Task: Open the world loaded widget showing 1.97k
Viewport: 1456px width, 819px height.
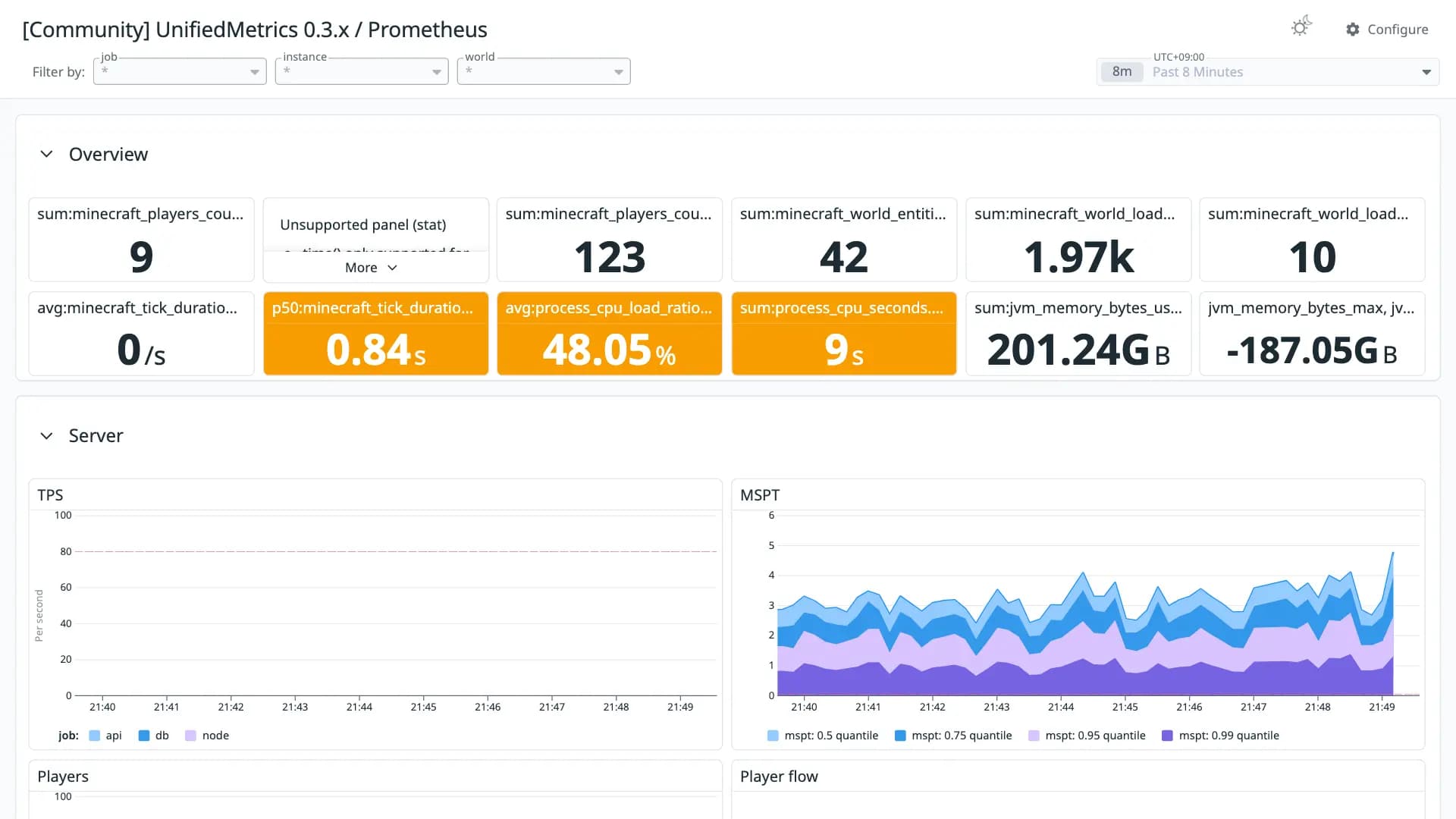Action: (1078, 240)
